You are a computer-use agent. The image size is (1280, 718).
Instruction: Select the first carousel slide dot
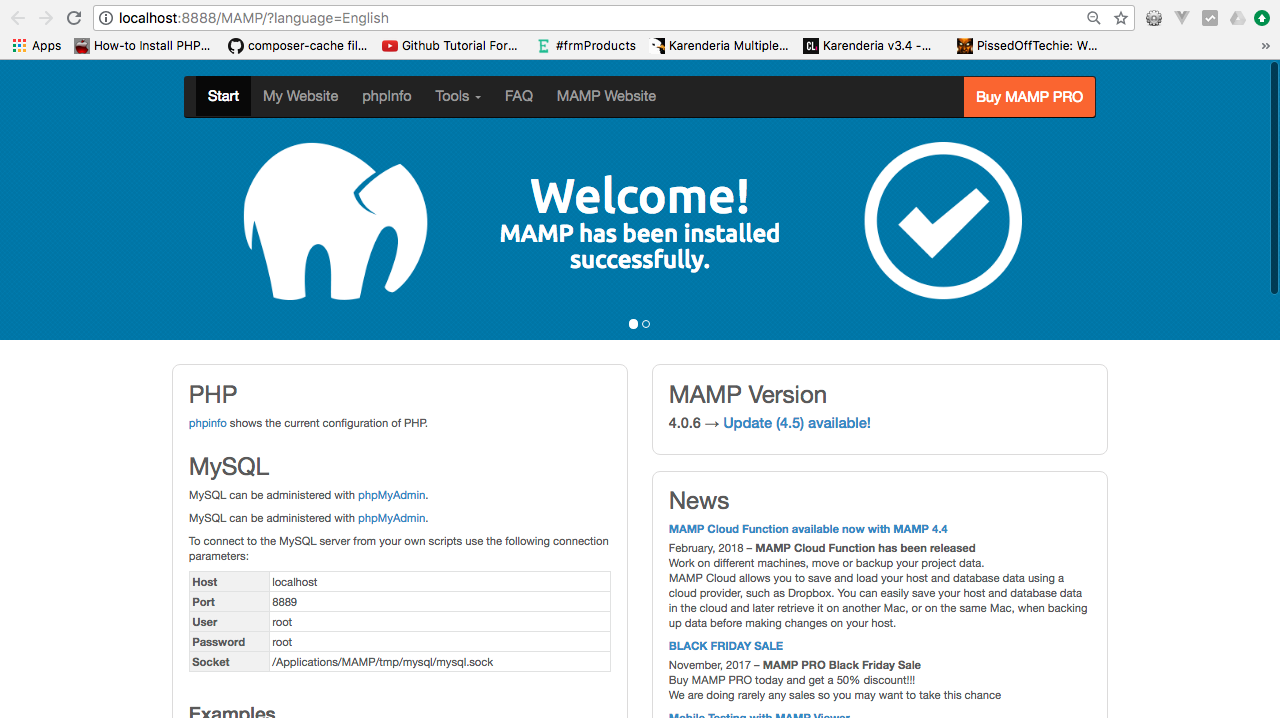(633, 324)
